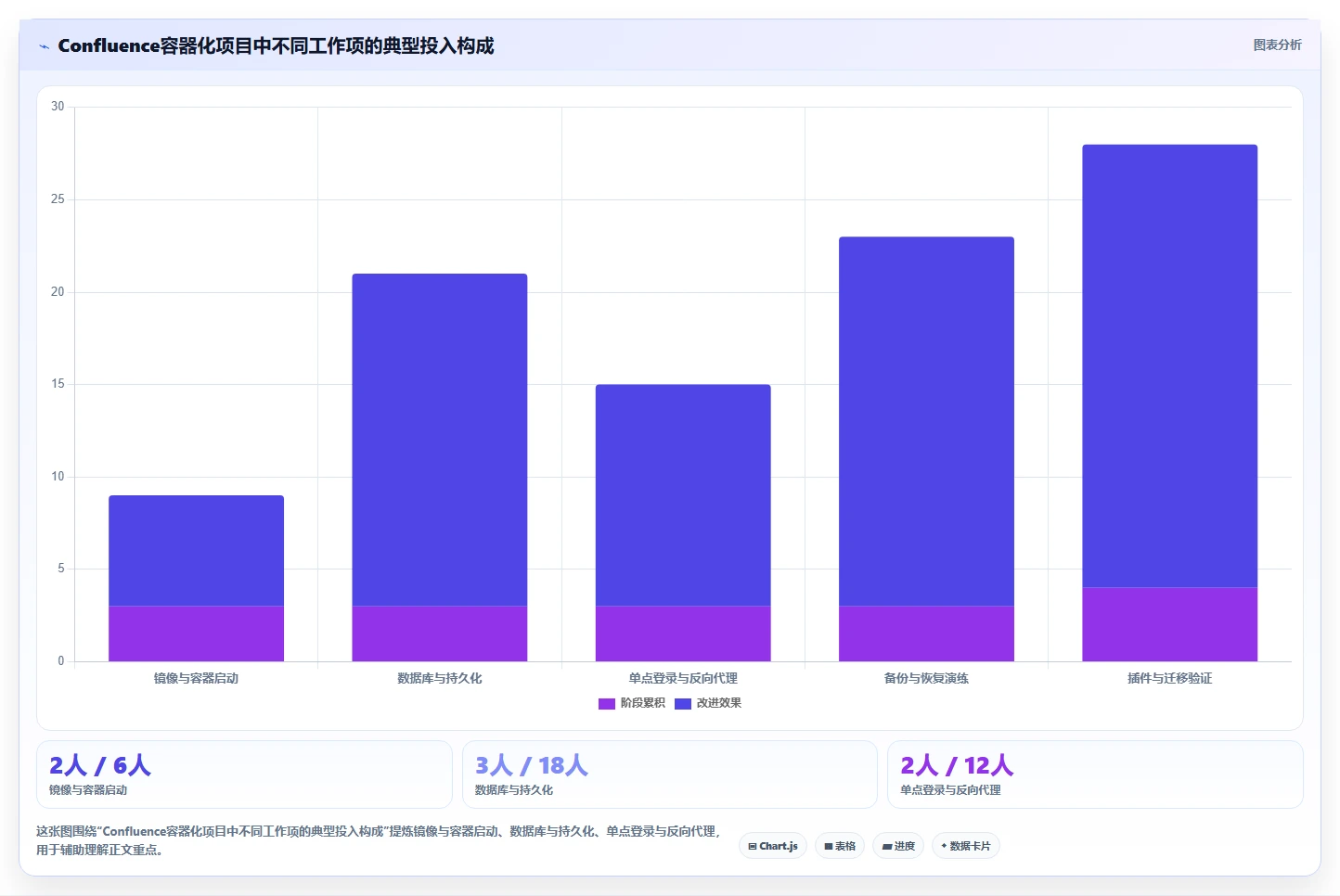Image resolution: width=1340 pixels, height=896 pixels.
Task: Click the 图表分析 label in the header
Action: coord(1277,45)
